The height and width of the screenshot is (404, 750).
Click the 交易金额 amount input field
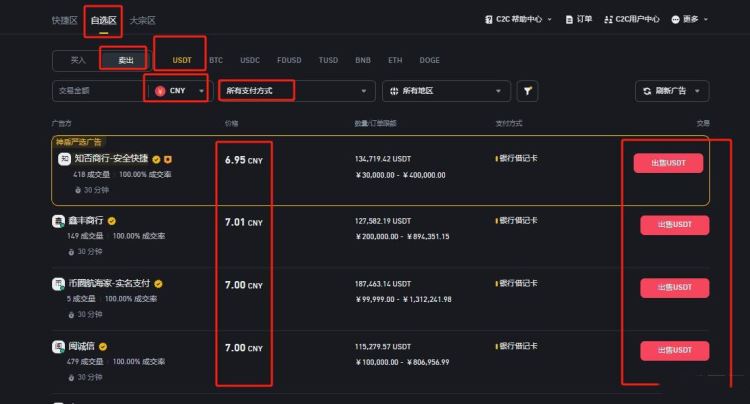95,91
